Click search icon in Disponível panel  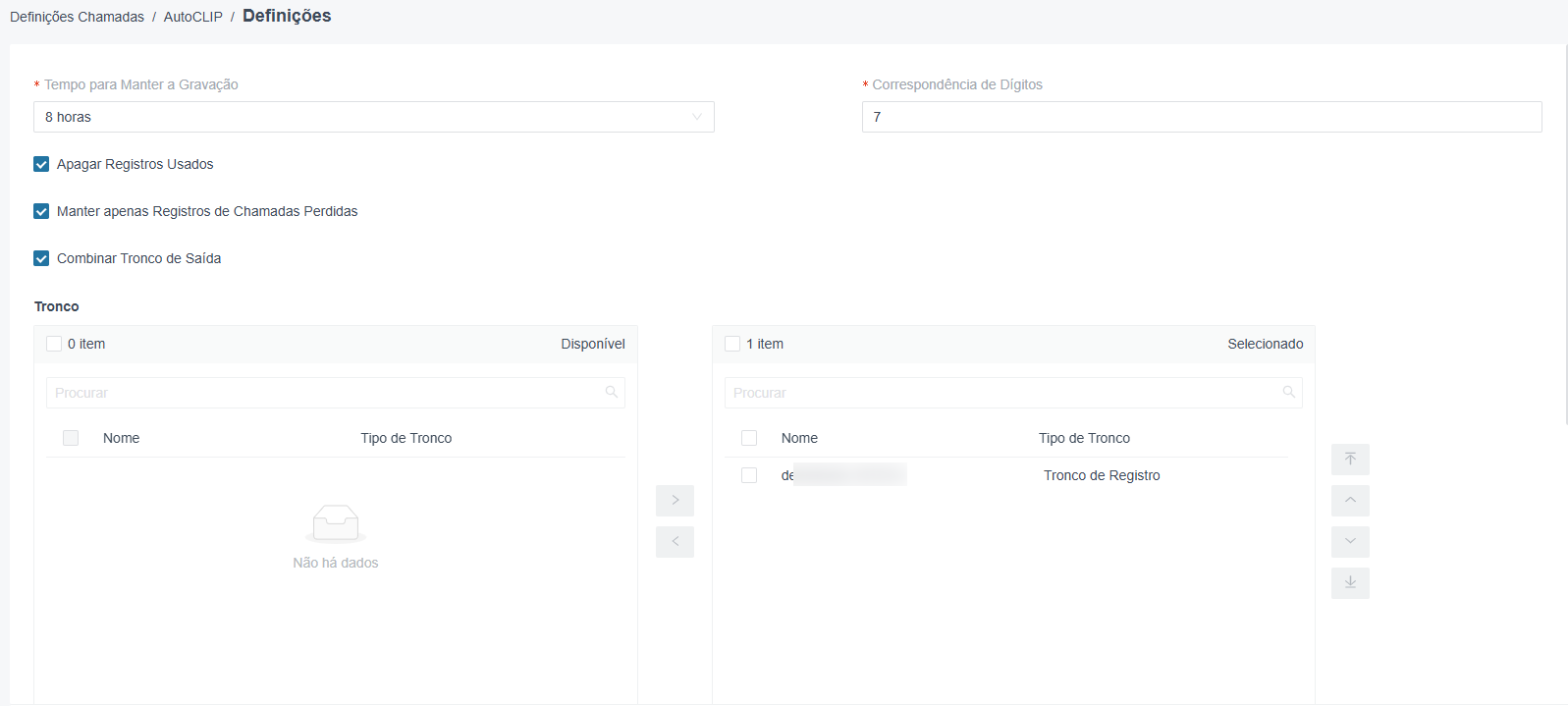(x=612, y=392)
